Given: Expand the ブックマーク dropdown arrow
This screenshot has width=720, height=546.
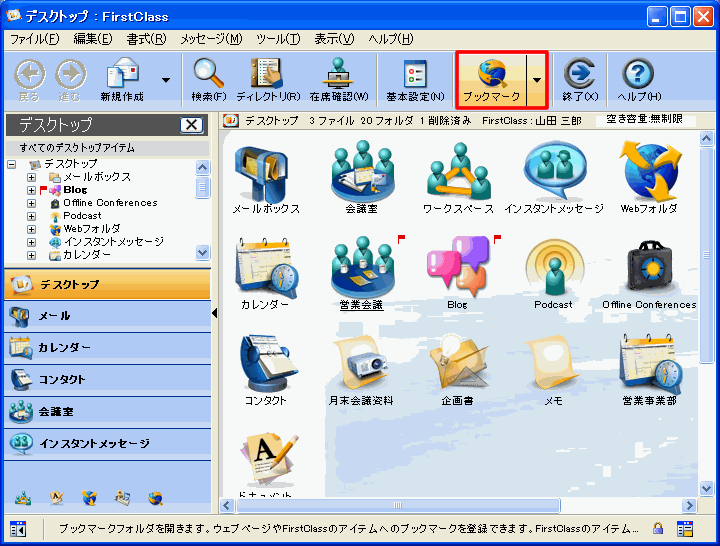Looking at the screenshot, I should tap(538, 80).
